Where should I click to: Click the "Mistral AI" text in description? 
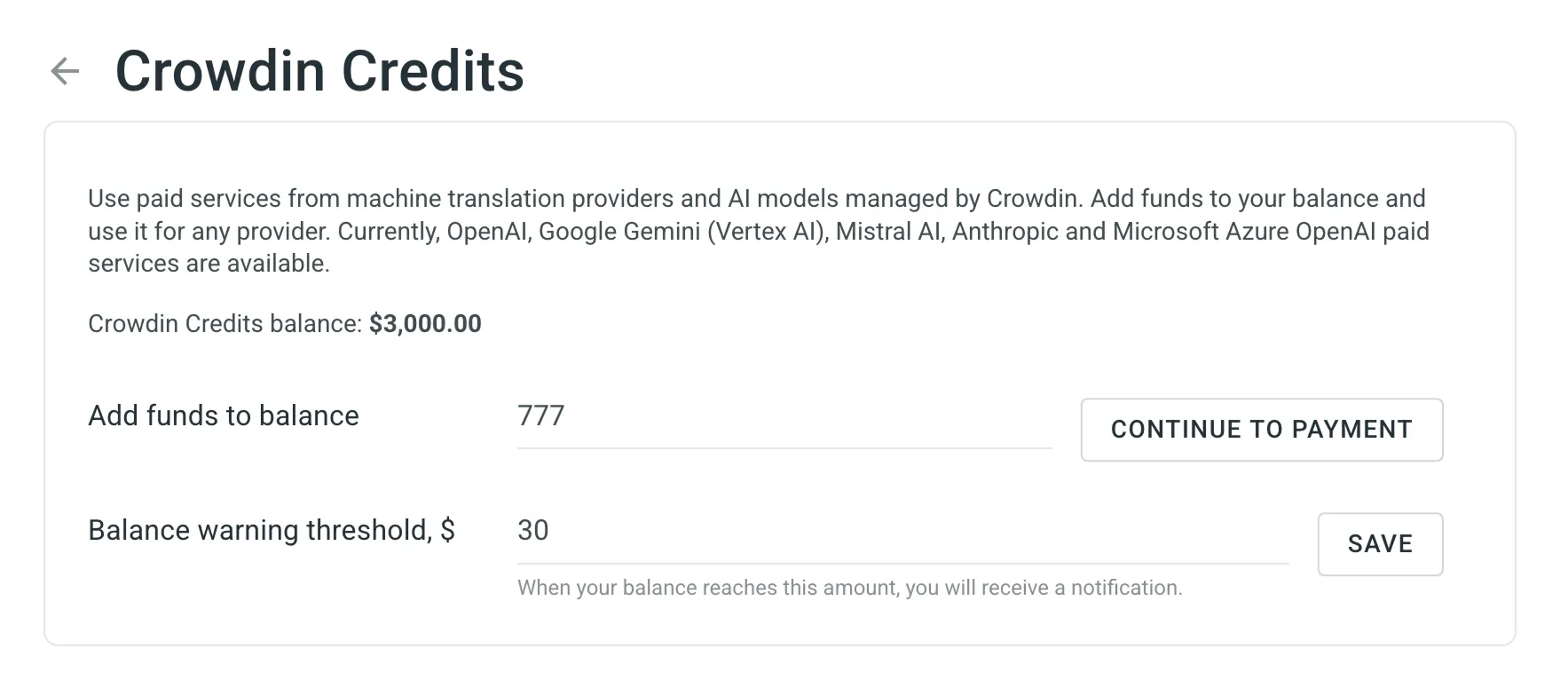(x=890, y=232)
